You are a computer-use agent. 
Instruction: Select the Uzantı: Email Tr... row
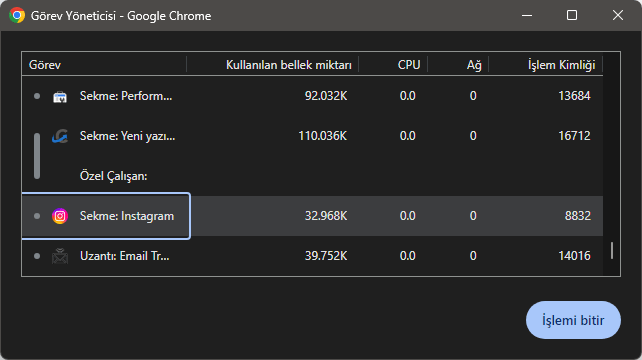[x=312, y=256]
